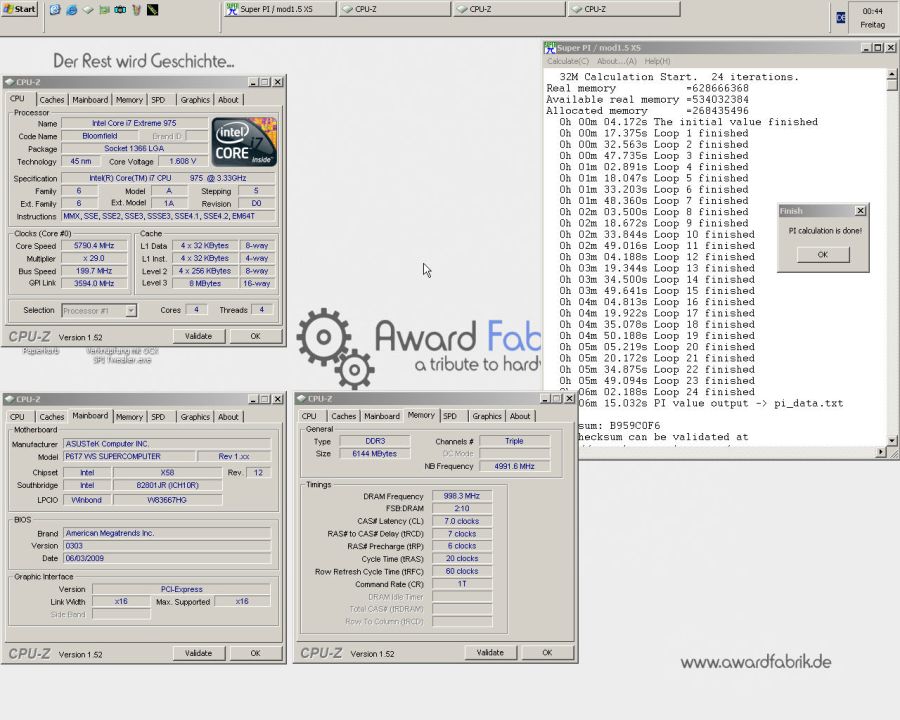The width and height of the screenshot is (900, 720).
Task: Click OK in Mainboard CPU-Z window
Action: point(255,653)
